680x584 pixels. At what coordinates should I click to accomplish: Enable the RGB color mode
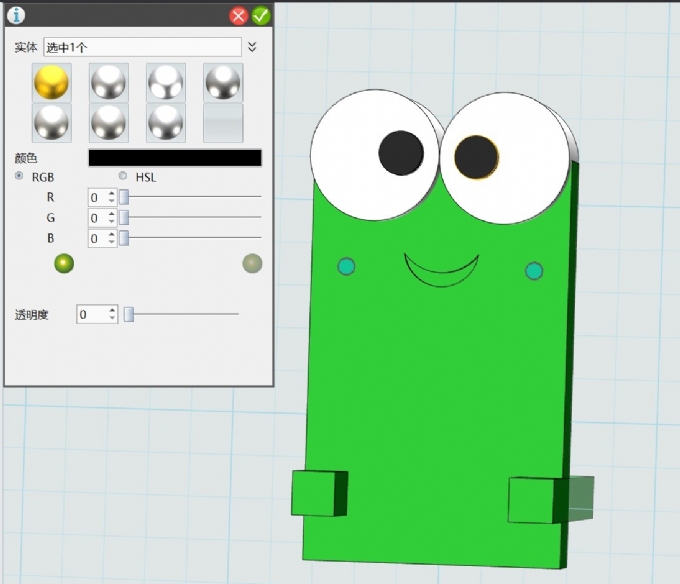pyautogui.click(x=20, y=177)
